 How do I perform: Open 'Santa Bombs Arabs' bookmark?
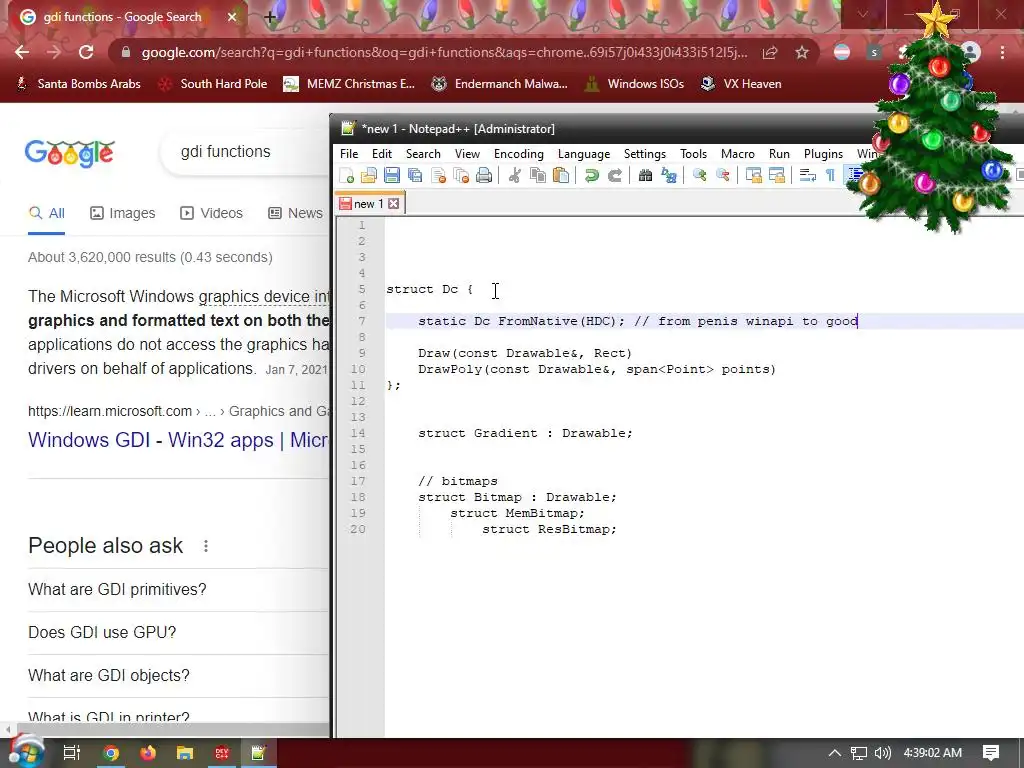[x=78, y=84]
